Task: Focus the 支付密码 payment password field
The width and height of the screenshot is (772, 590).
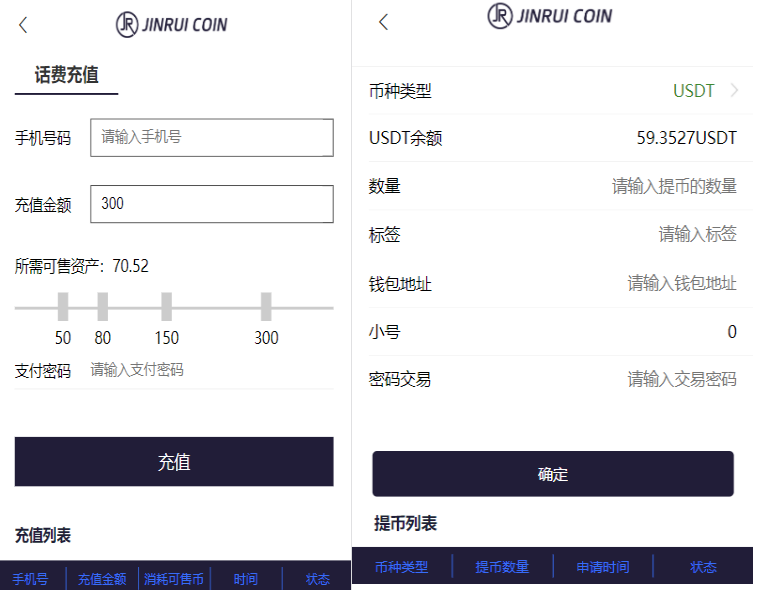Action: 210,370
